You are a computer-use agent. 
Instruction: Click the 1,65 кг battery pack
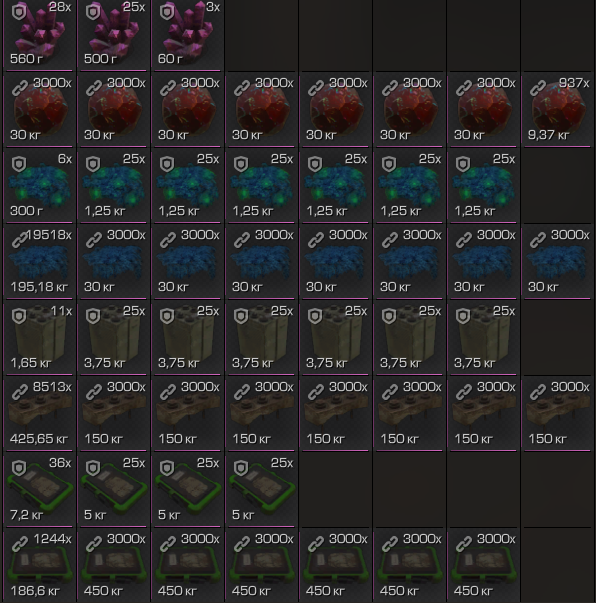pos(39,339)
